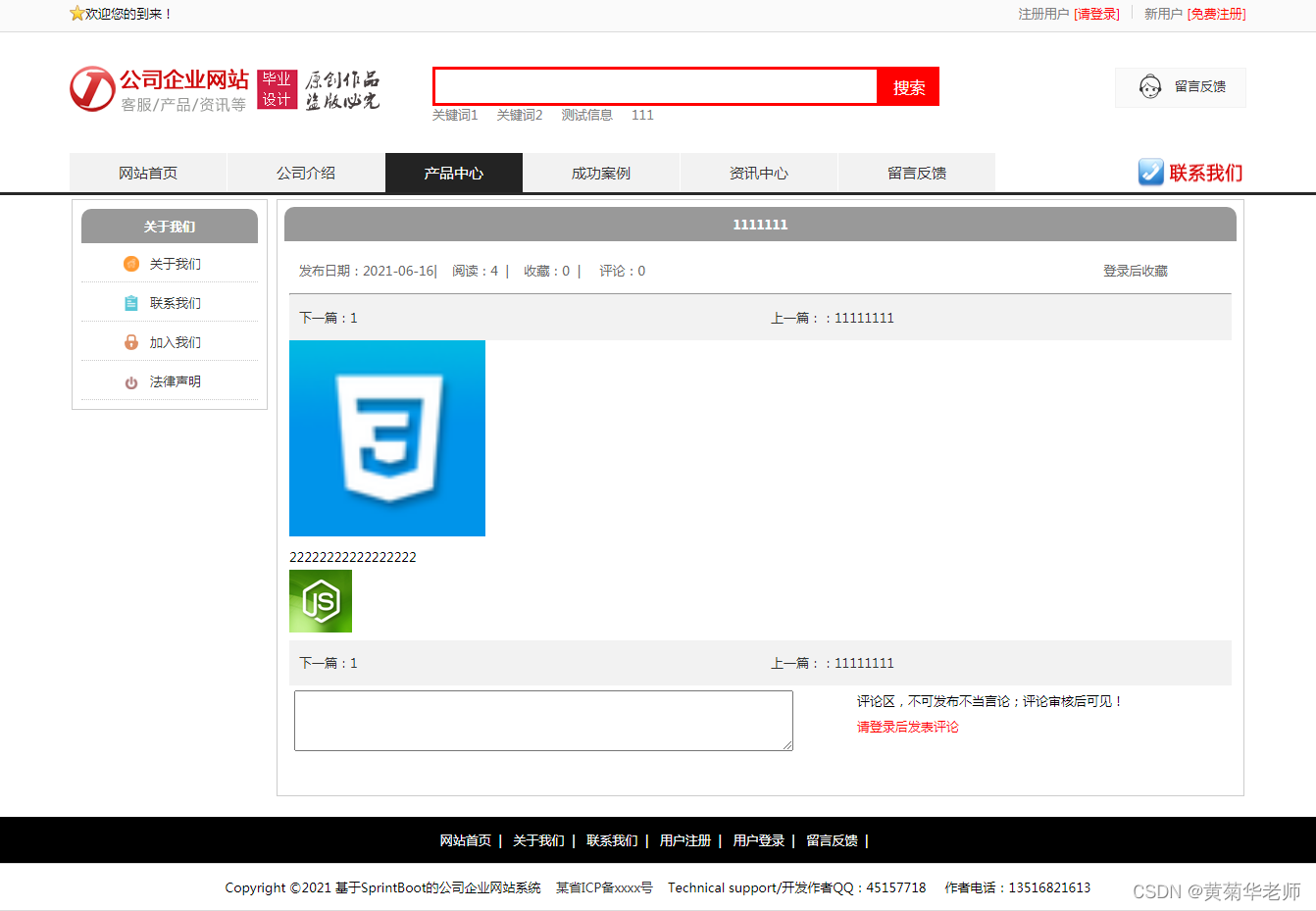Viewport: 1316px width, 911px height.
Task: Click the 联系我们 blue clipboard icon
Action: (x=131, y=302)
